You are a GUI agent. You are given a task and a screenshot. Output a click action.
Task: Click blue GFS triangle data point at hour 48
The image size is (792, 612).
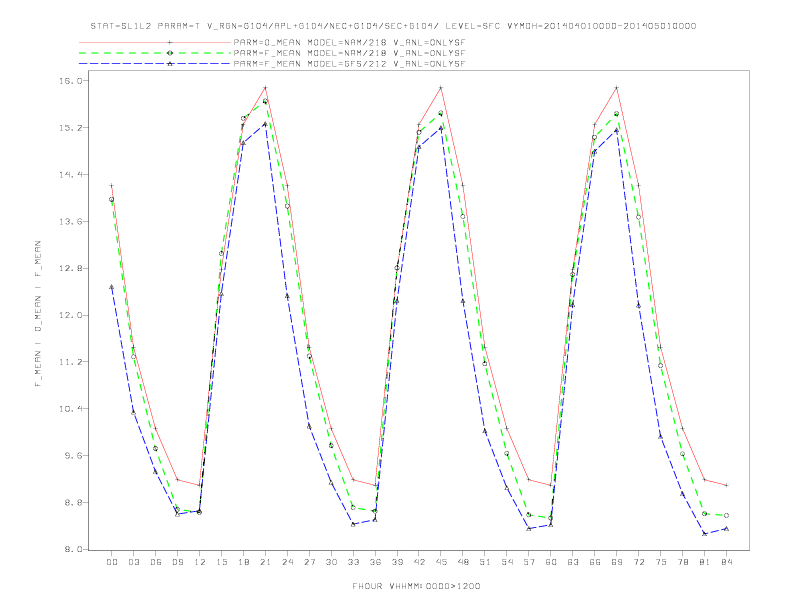tap(463, 301)
